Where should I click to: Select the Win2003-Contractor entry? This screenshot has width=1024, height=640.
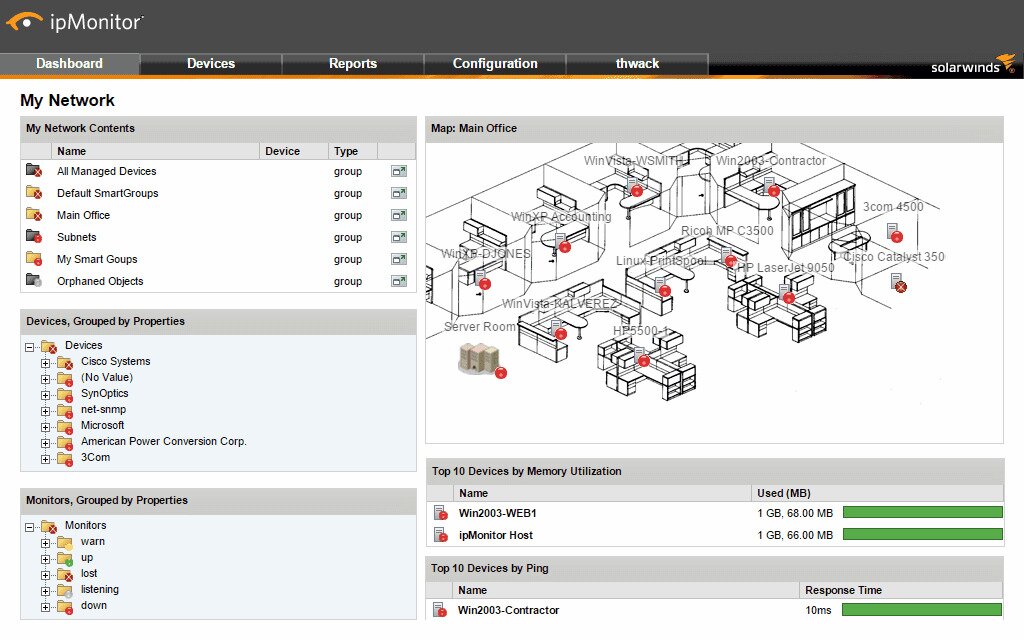pos(510,609)
